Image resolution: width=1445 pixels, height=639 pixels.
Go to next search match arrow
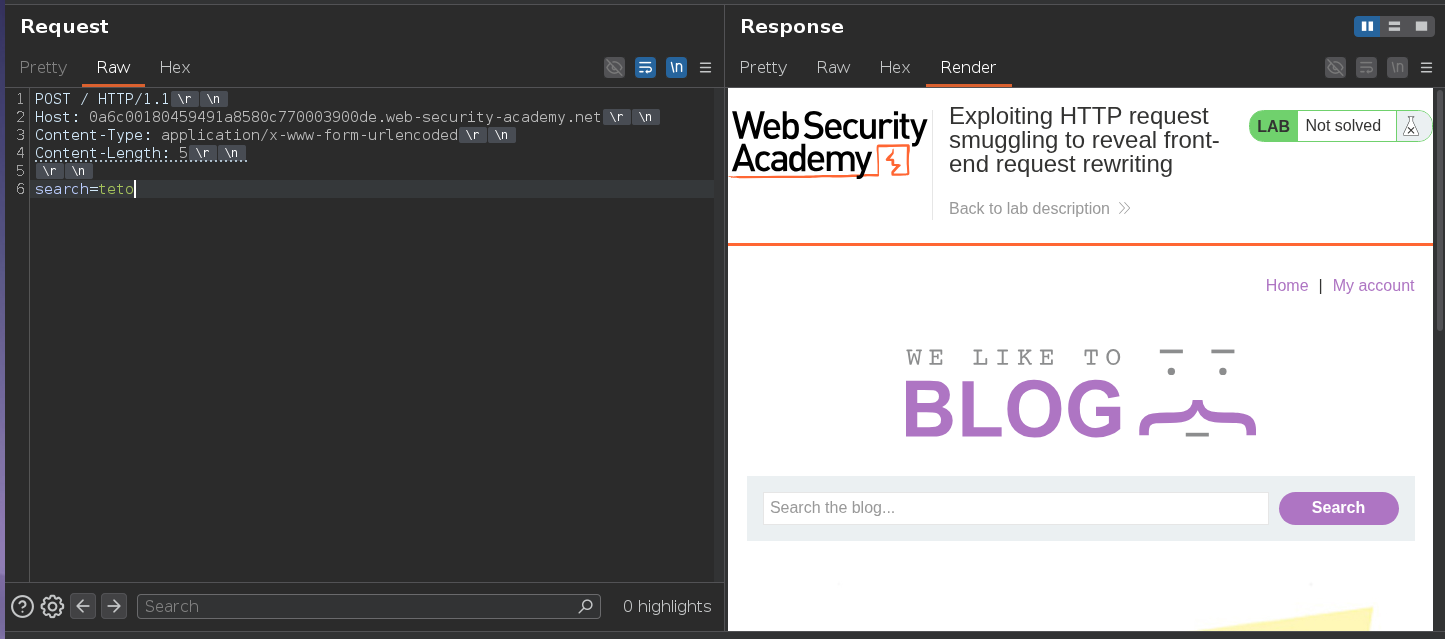pyautogui.click(x=114, y=606)
